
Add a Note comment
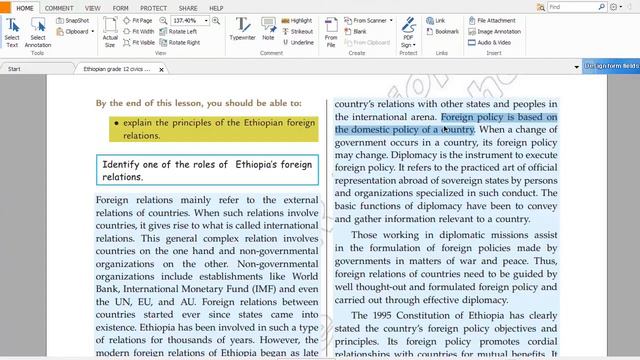[268, 29]
